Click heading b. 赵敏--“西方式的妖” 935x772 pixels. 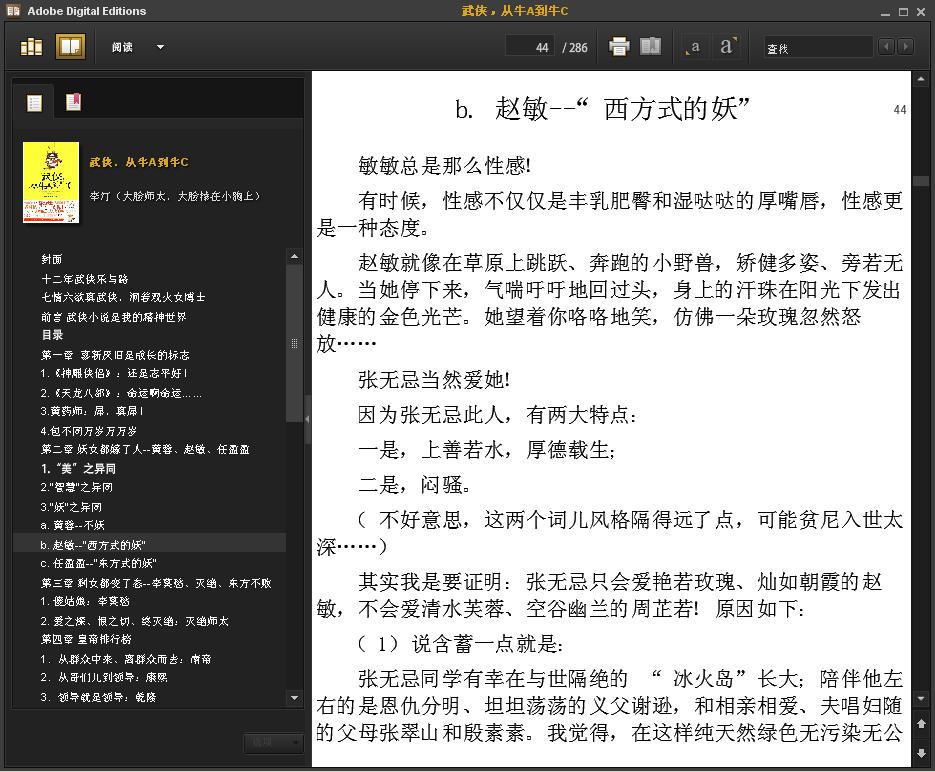pos(602,109)
